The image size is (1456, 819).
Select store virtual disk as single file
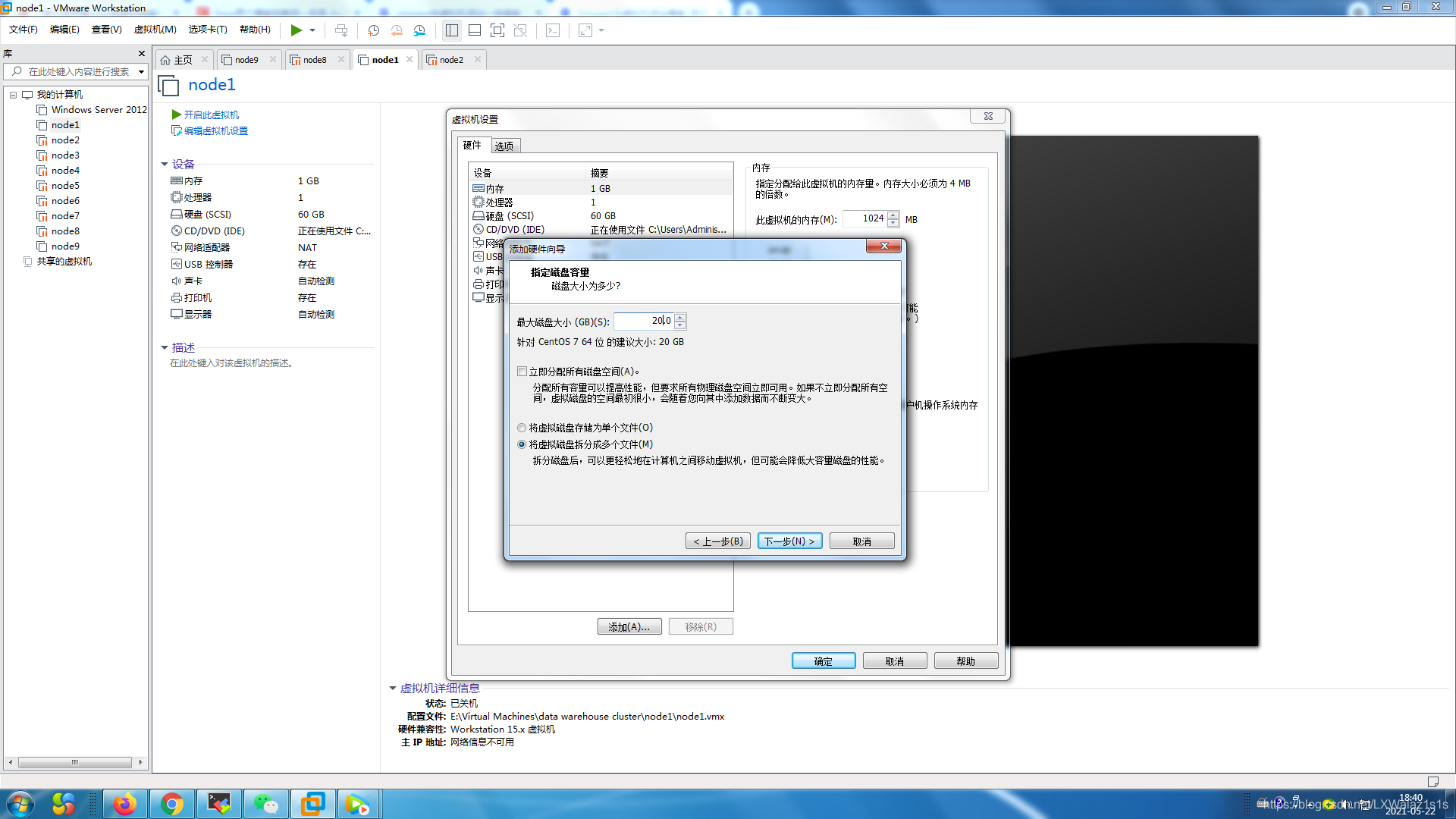pos(522,428)
